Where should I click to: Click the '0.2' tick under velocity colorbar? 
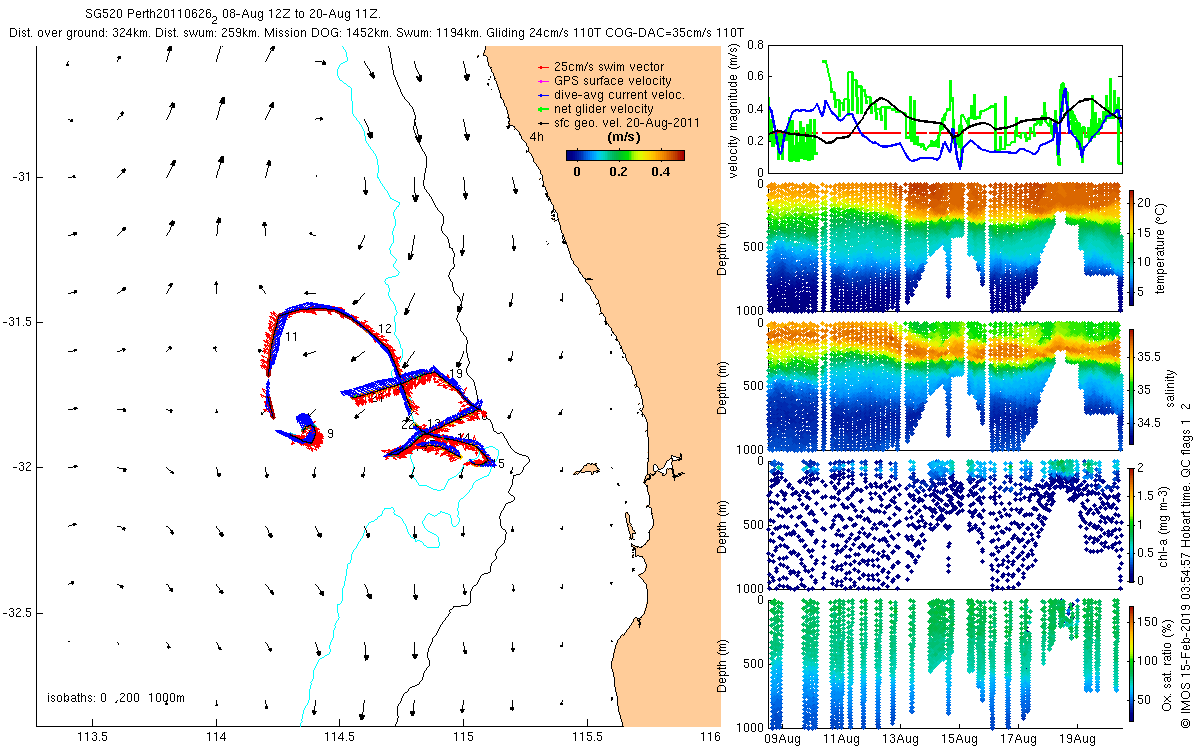click(618, 172)
